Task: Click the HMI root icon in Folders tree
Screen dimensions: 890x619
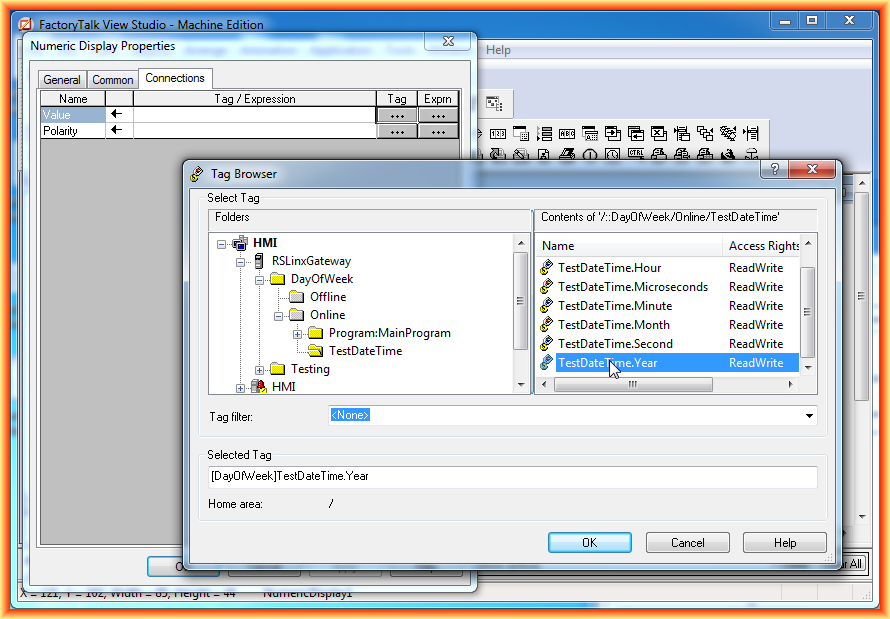Action: click(x=240, y=243)
